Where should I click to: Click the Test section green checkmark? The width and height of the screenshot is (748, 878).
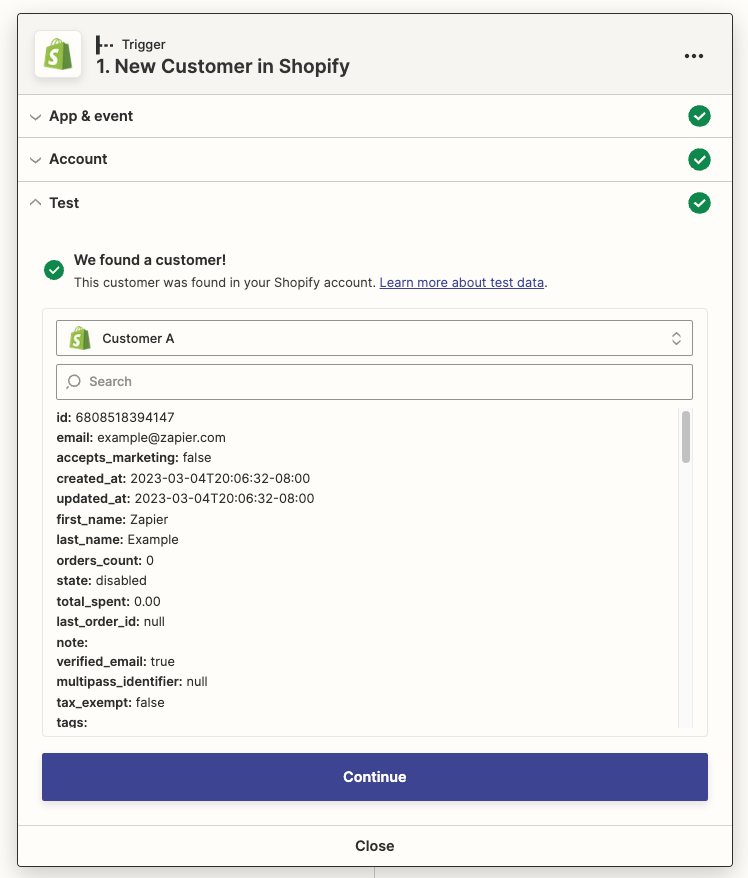point(699,203)
